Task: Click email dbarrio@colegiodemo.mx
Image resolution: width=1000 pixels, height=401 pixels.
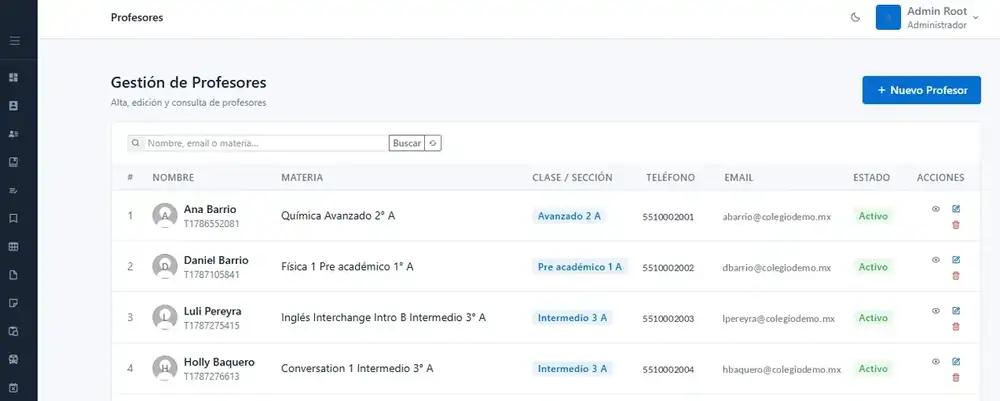Action: point(776,268)
